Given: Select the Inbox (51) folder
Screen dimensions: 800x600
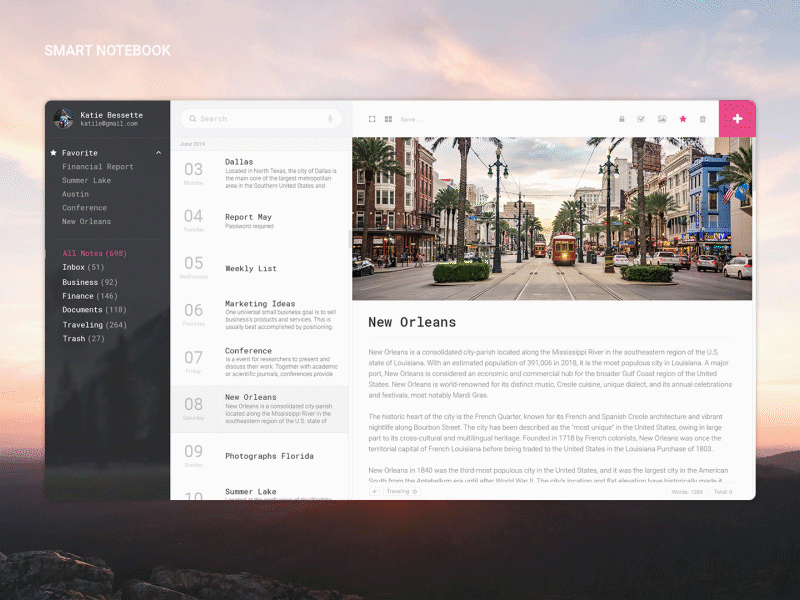Looking at the screenshot, I should [83, 267].
